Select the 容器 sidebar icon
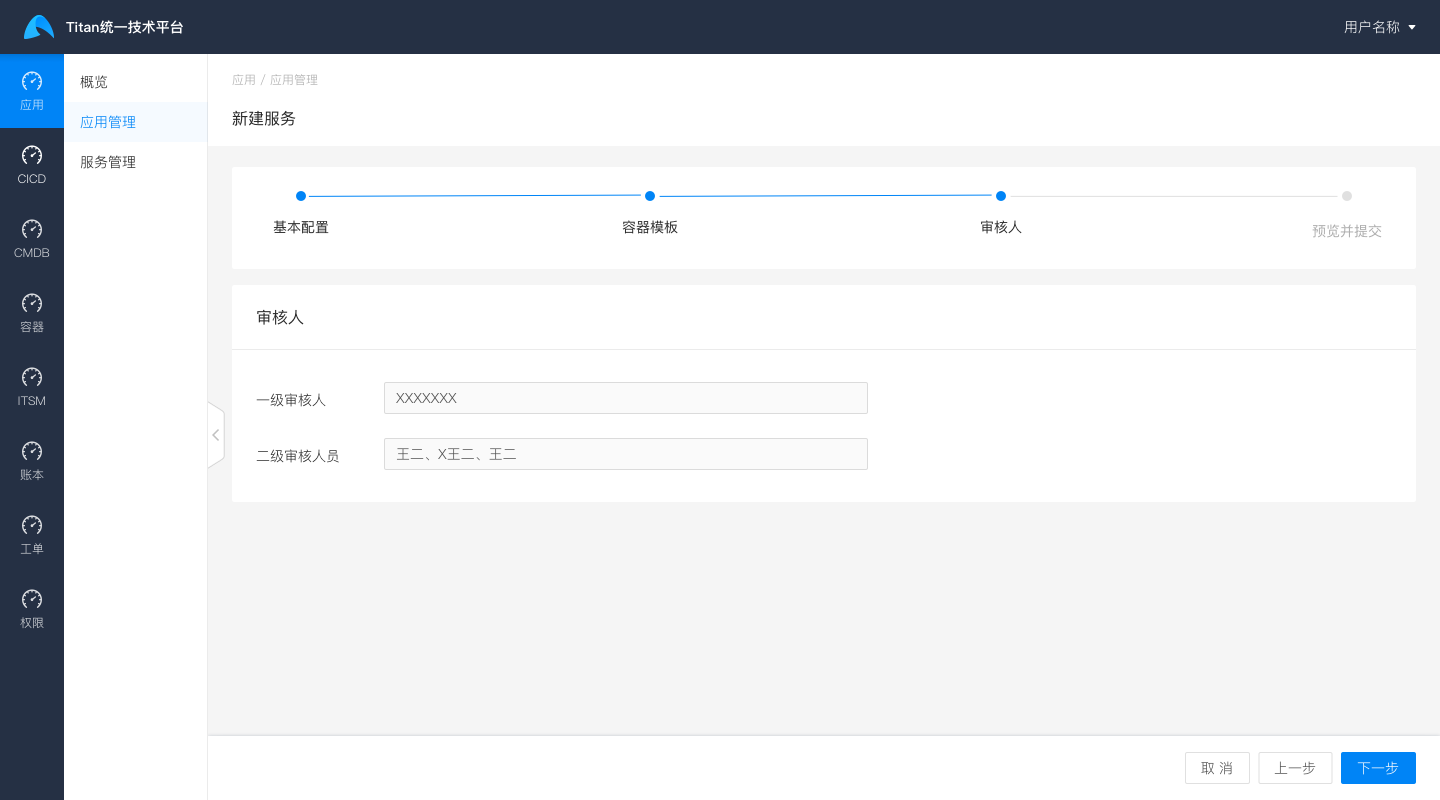 tap(32, 313)
